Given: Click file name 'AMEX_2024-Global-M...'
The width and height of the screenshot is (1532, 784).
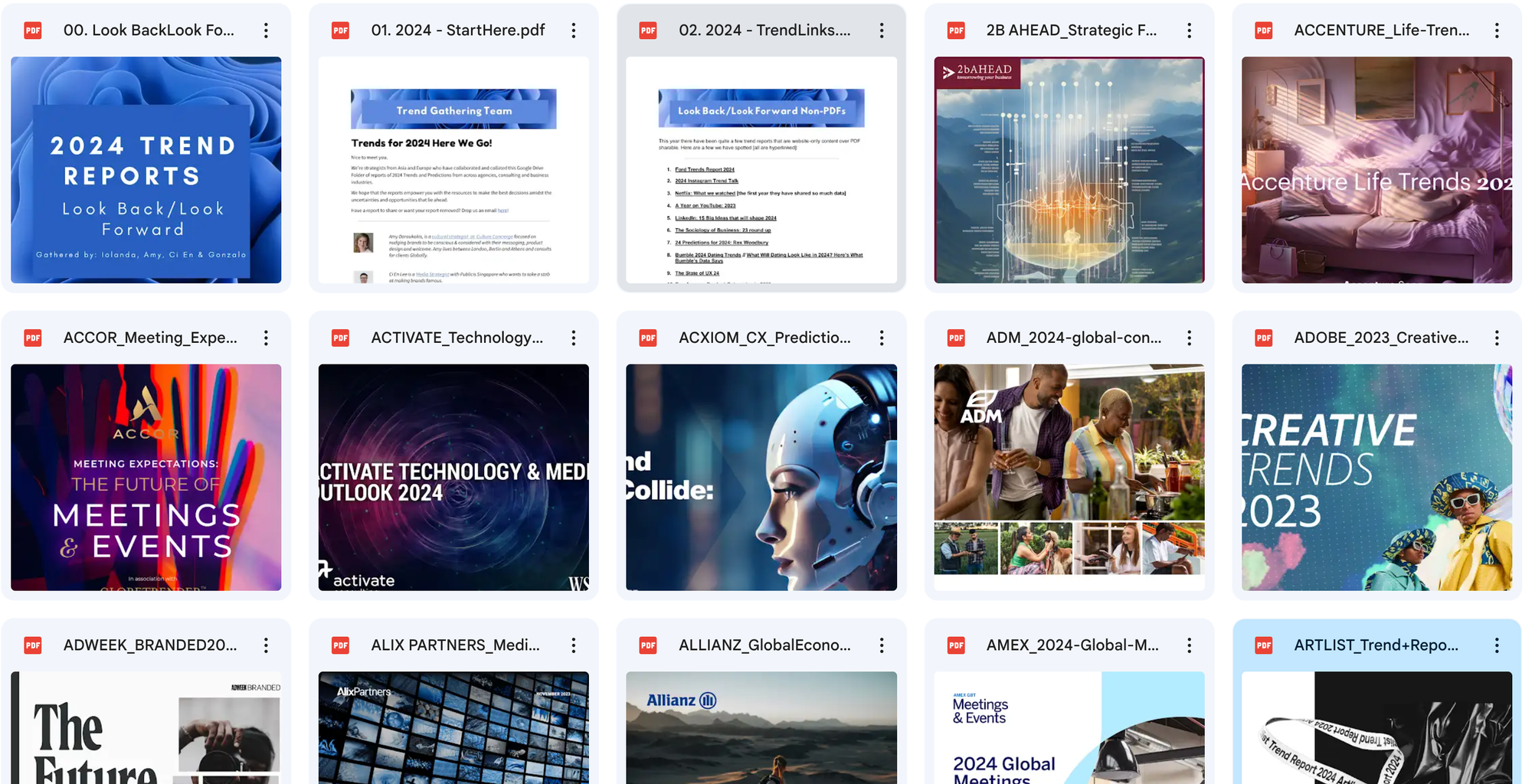Looking at the screenshot, I should click(x=1072, y=645).
